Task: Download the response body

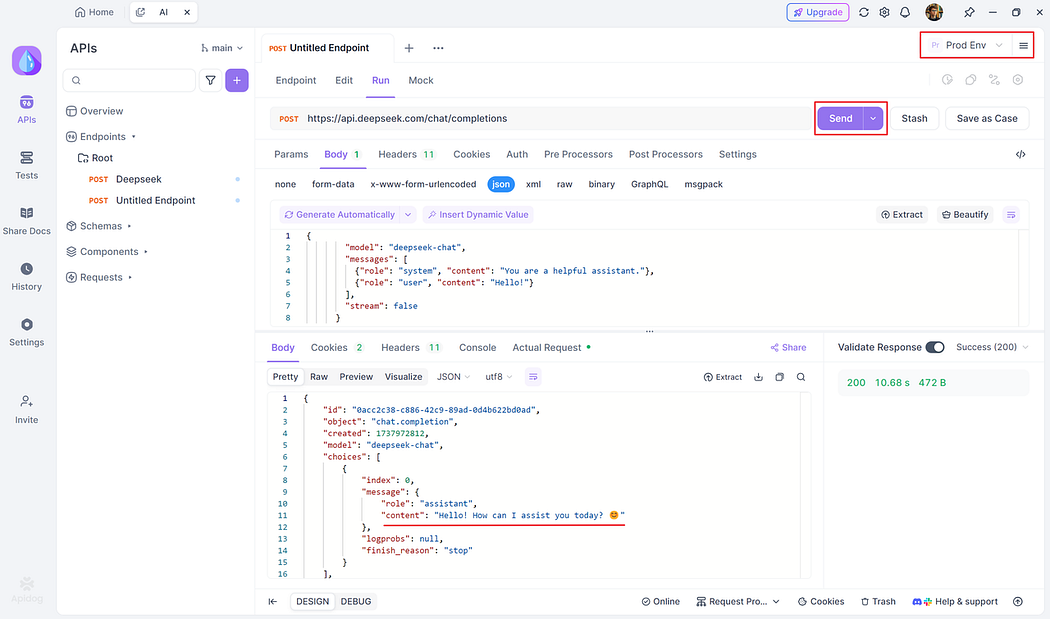Action: (x=759, y=377)
